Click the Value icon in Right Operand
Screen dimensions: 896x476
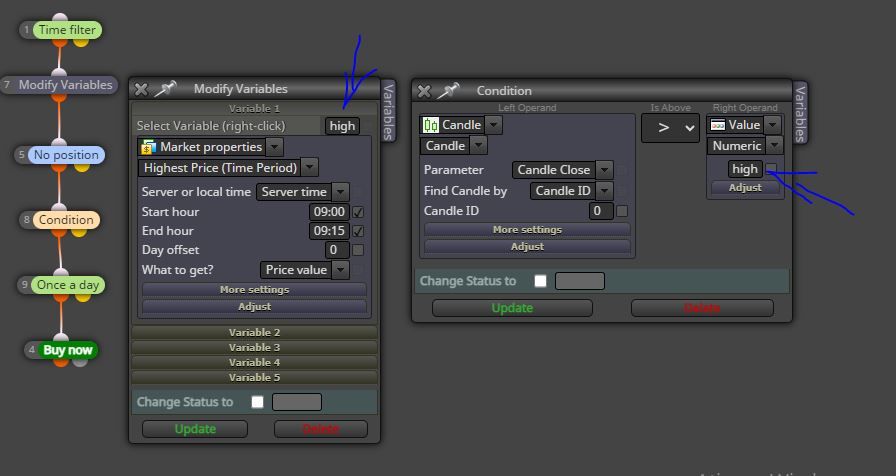(x=718, y=125)
